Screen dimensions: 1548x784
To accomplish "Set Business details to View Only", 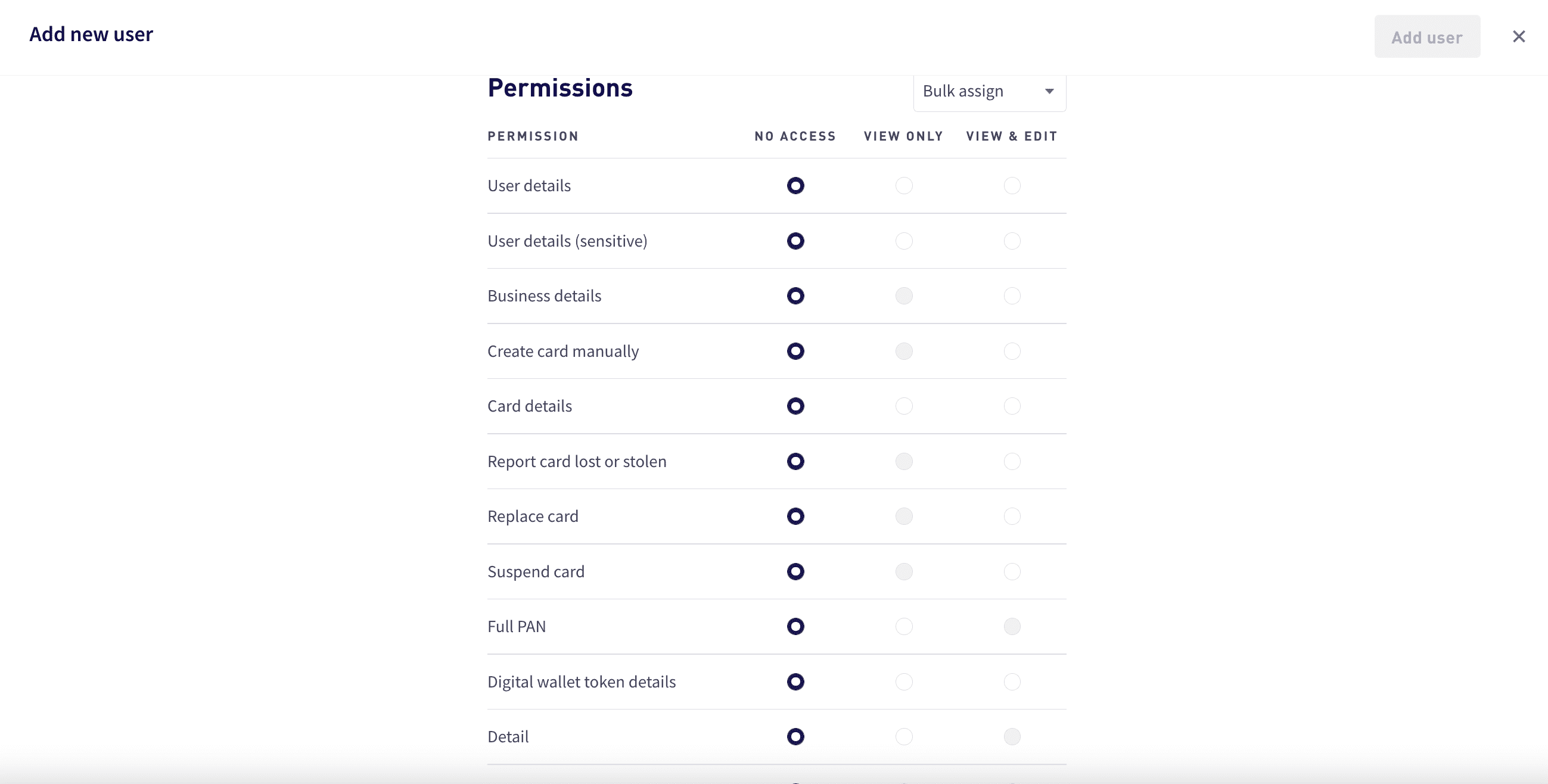I will (904, 295).
